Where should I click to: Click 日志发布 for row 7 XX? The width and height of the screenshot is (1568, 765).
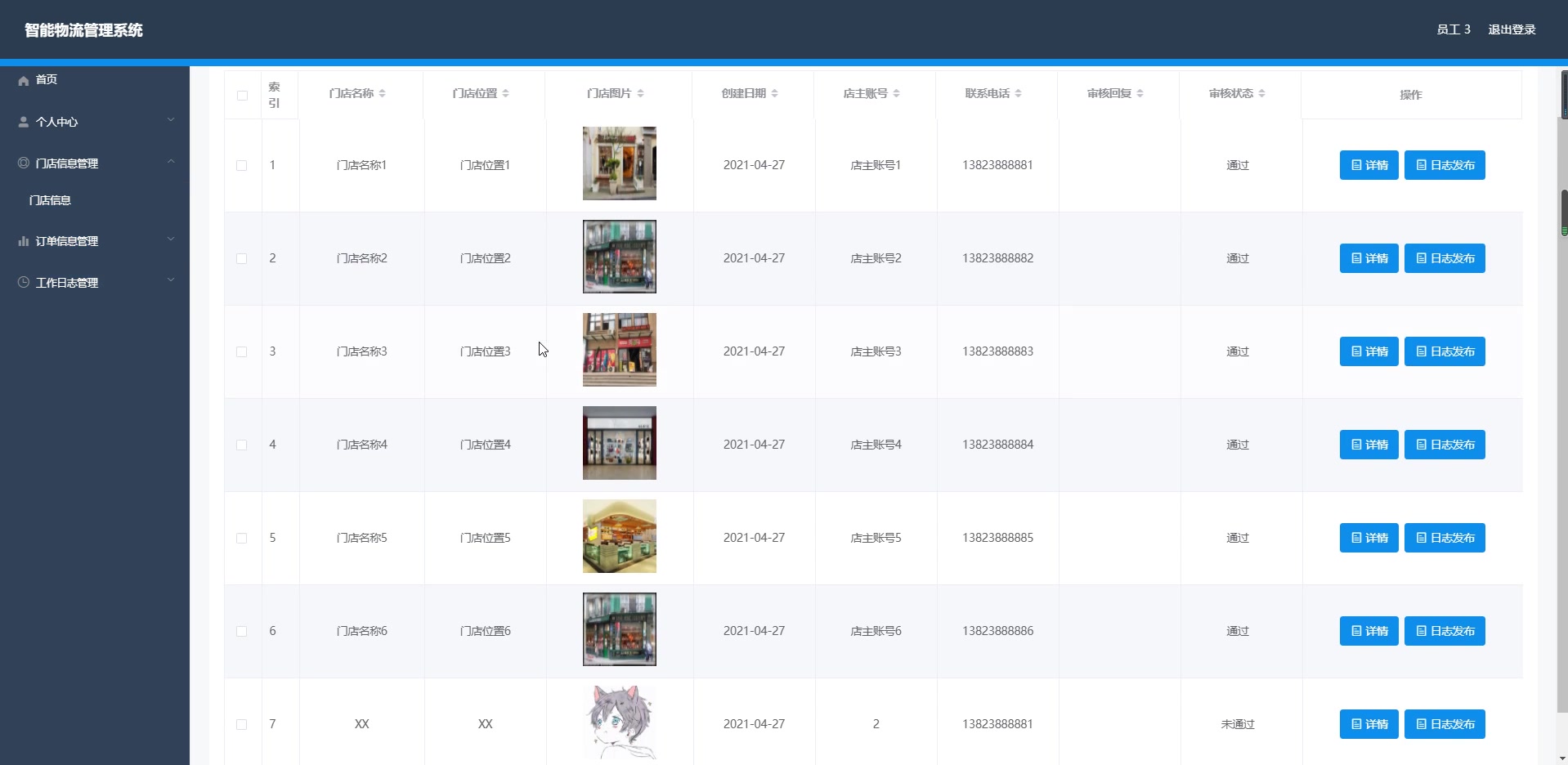(1445, 724)
